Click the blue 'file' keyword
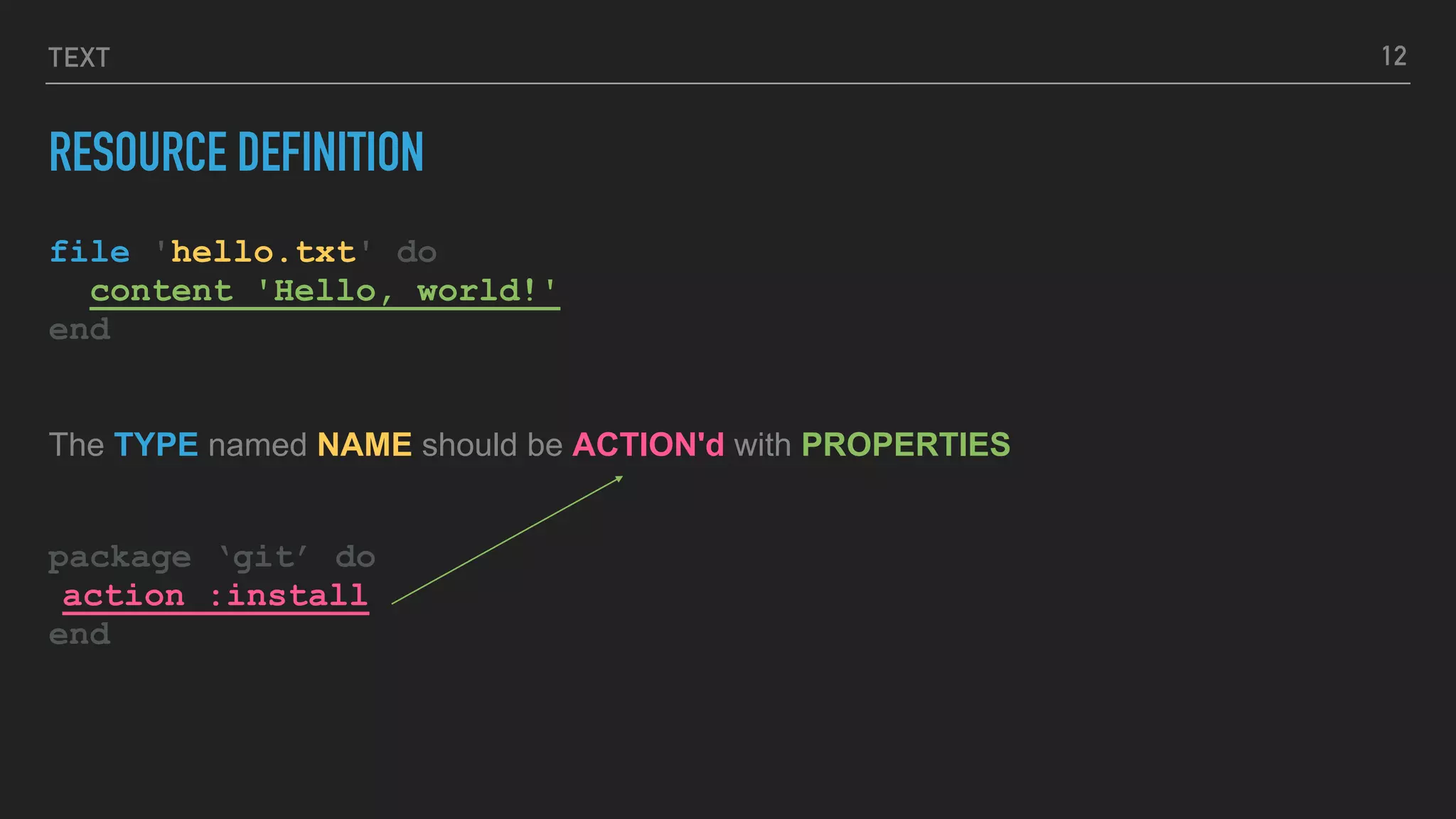The image size is (1456, 819). click(90, 252)
